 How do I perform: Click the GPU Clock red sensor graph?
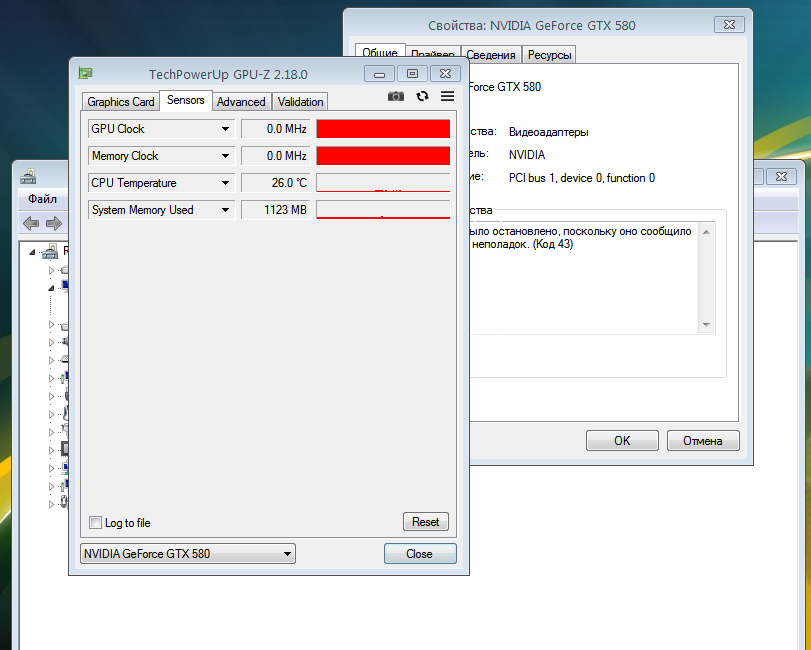click(383, 129)
